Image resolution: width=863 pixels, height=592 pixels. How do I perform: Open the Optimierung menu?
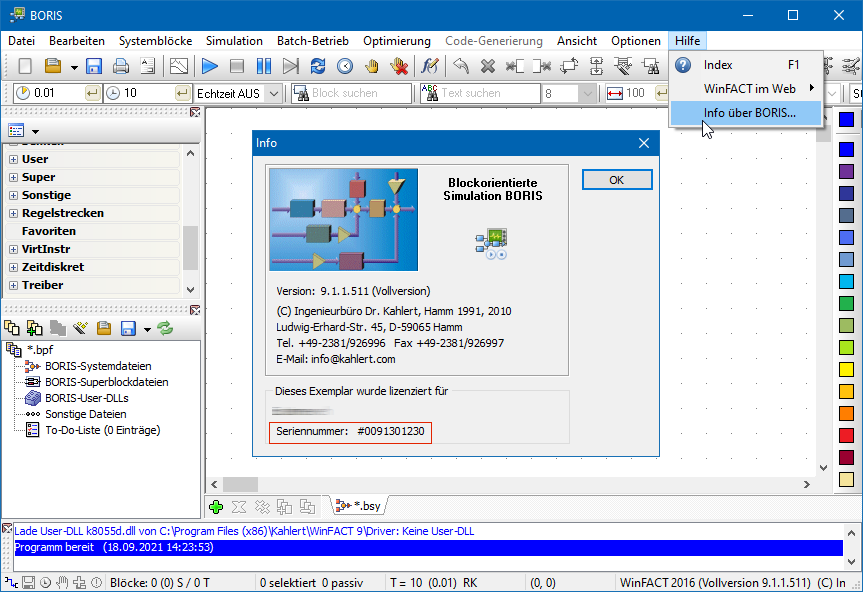(x=397, y=41)
